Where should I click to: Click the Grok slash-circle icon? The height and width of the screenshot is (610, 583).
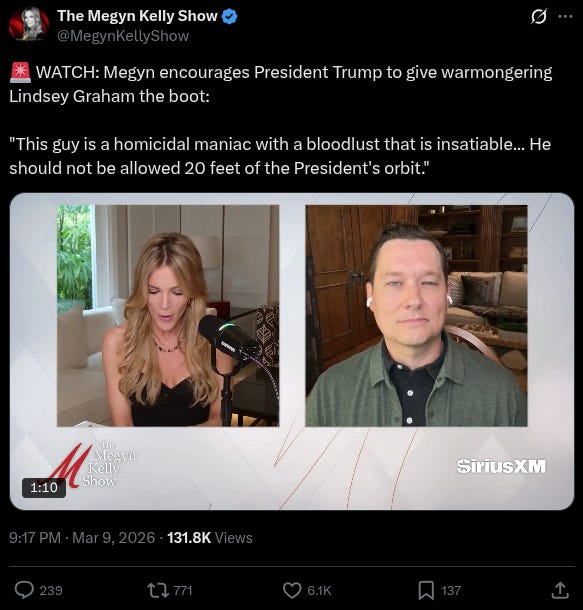[539, 16]
